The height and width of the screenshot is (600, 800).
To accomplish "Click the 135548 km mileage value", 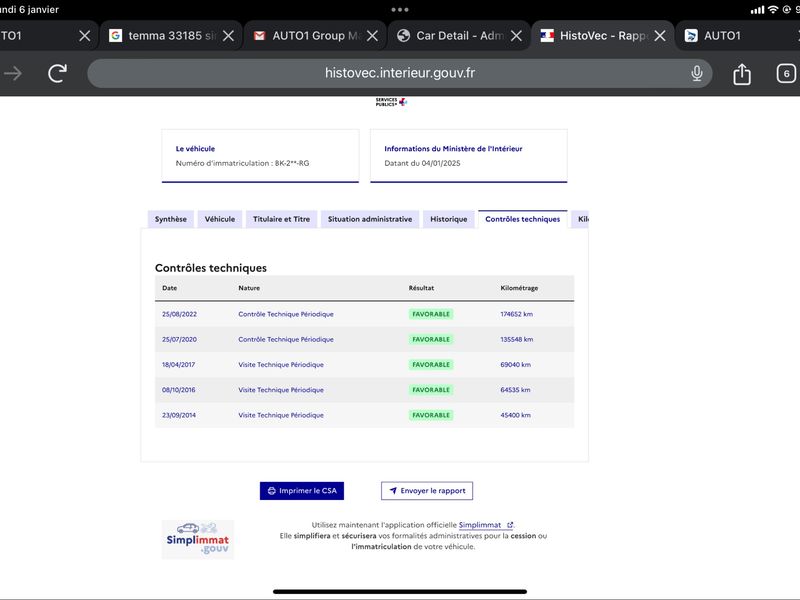I will click(517, 339).
